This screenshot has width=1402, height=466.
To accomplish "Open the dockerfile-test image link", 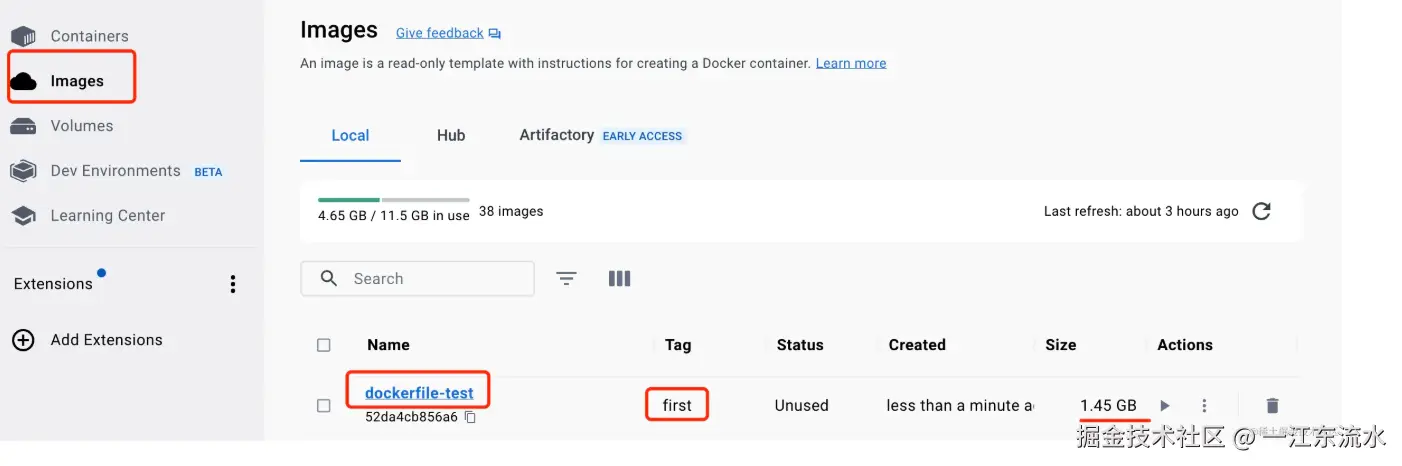I will (419, 393).
